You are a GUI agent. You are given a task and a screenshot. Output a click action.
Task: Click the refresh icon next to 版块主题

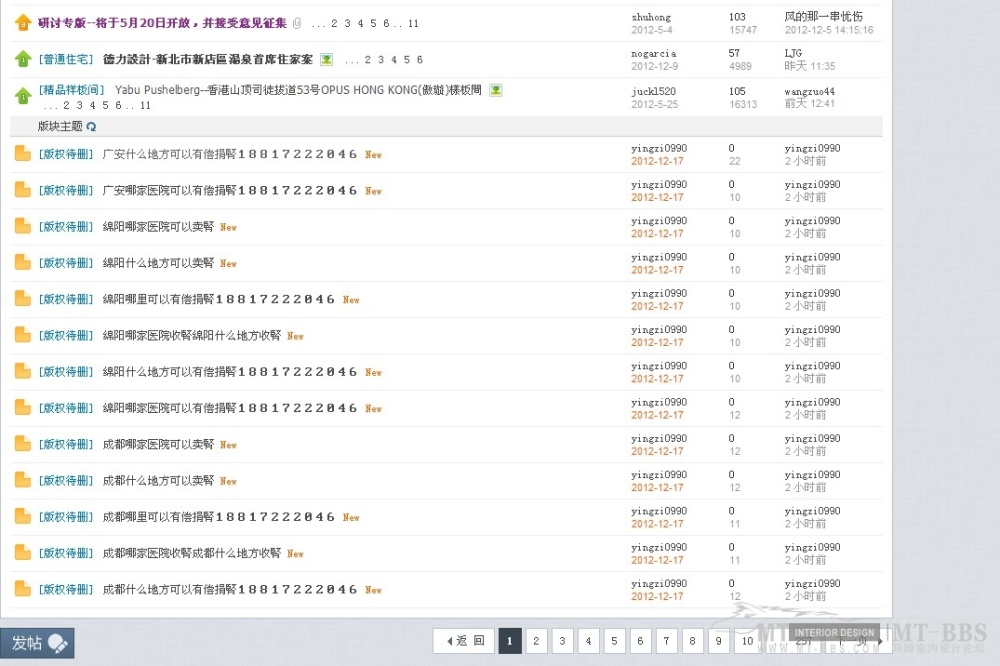coord(92,127)
